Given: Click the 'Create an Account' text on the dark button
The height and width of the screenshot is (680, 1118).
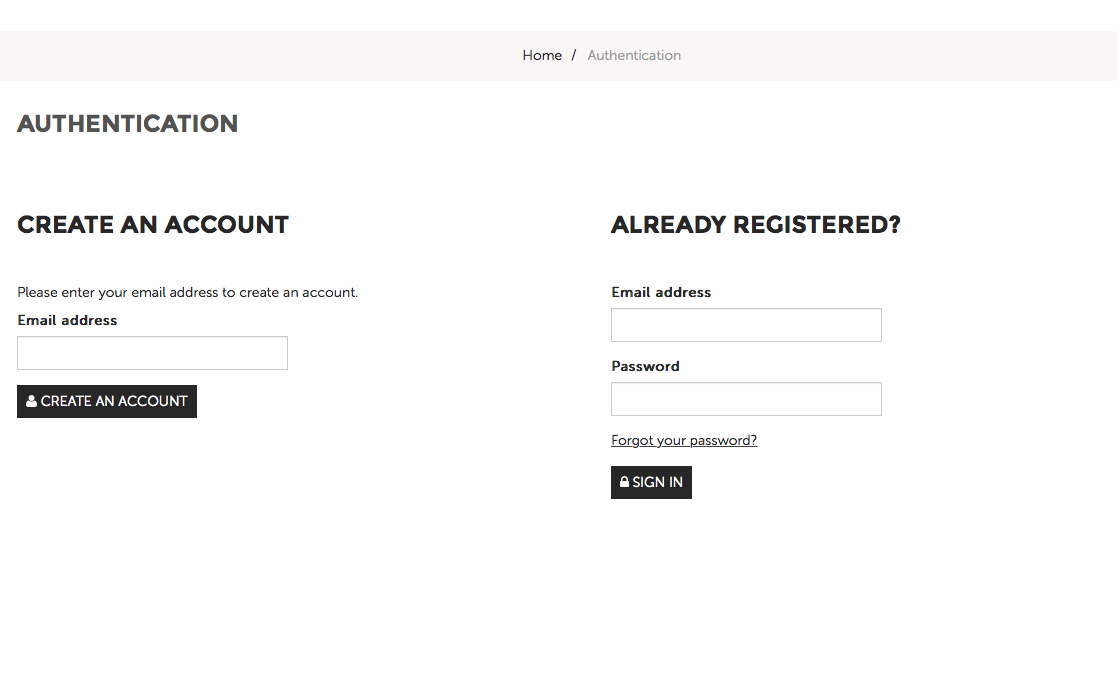Looking at the screenshot, I should pos(114,401).
